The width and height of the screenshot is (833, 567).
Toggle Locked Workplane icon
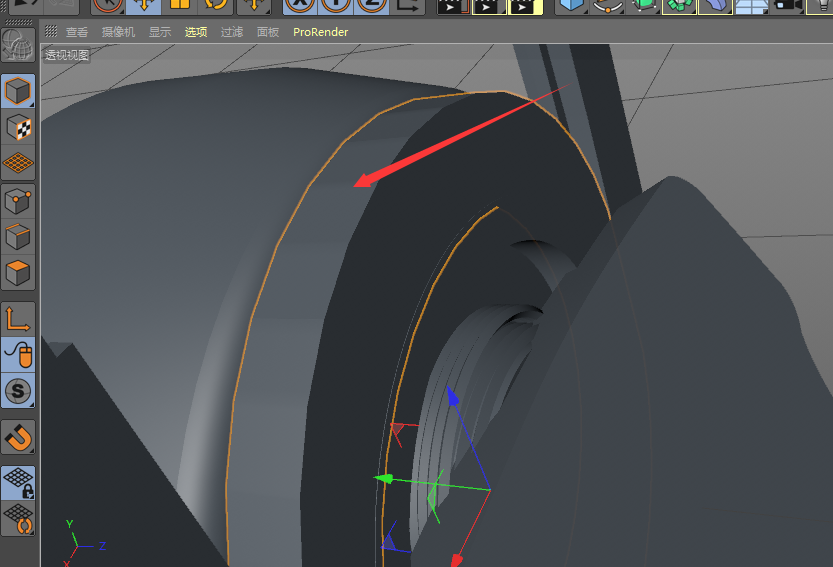[x=18, y=483]
